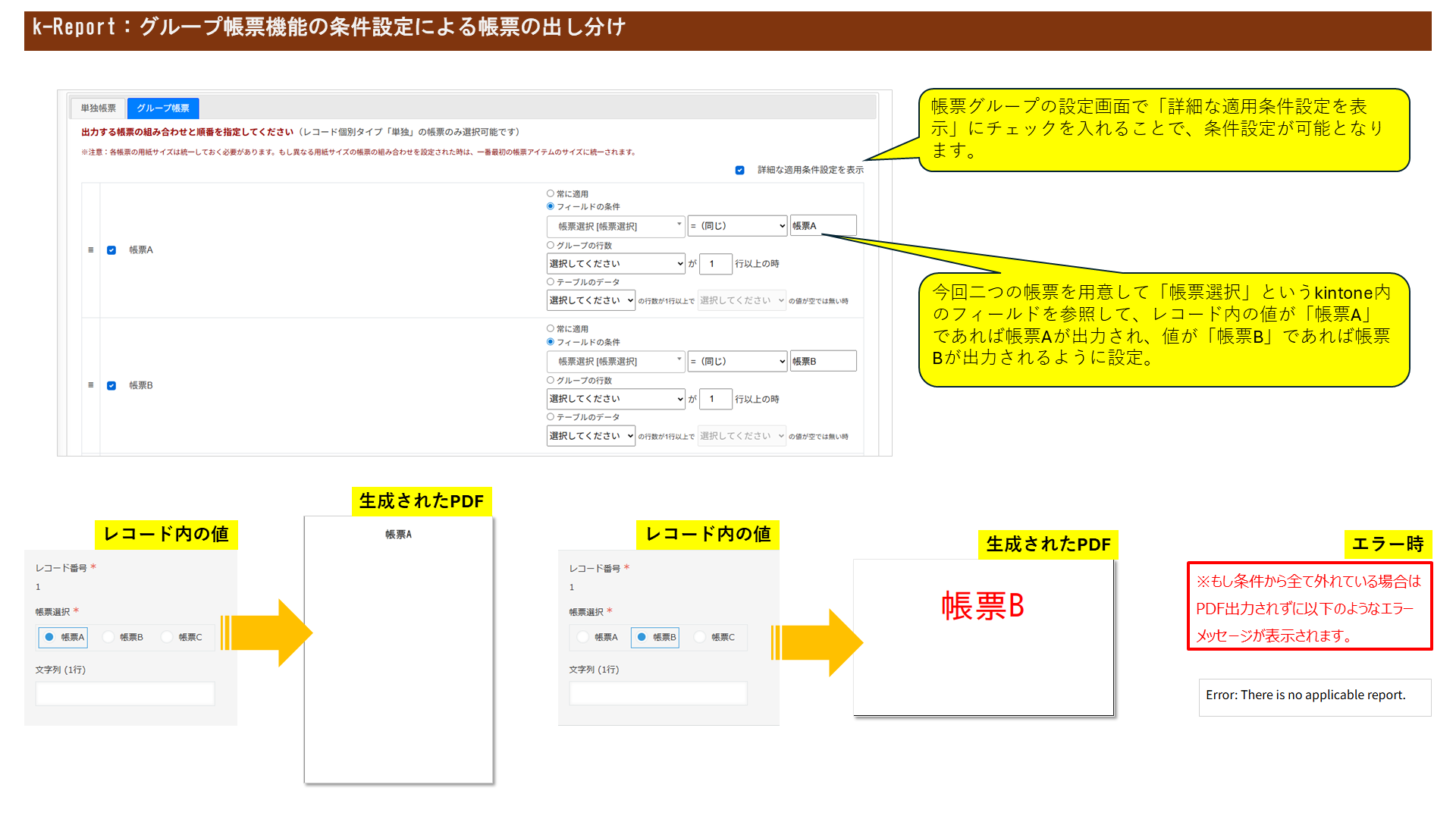Switch to the 単独帳票 tab
The width and height of the screenshot is (1456, 819).
point(98,108)
